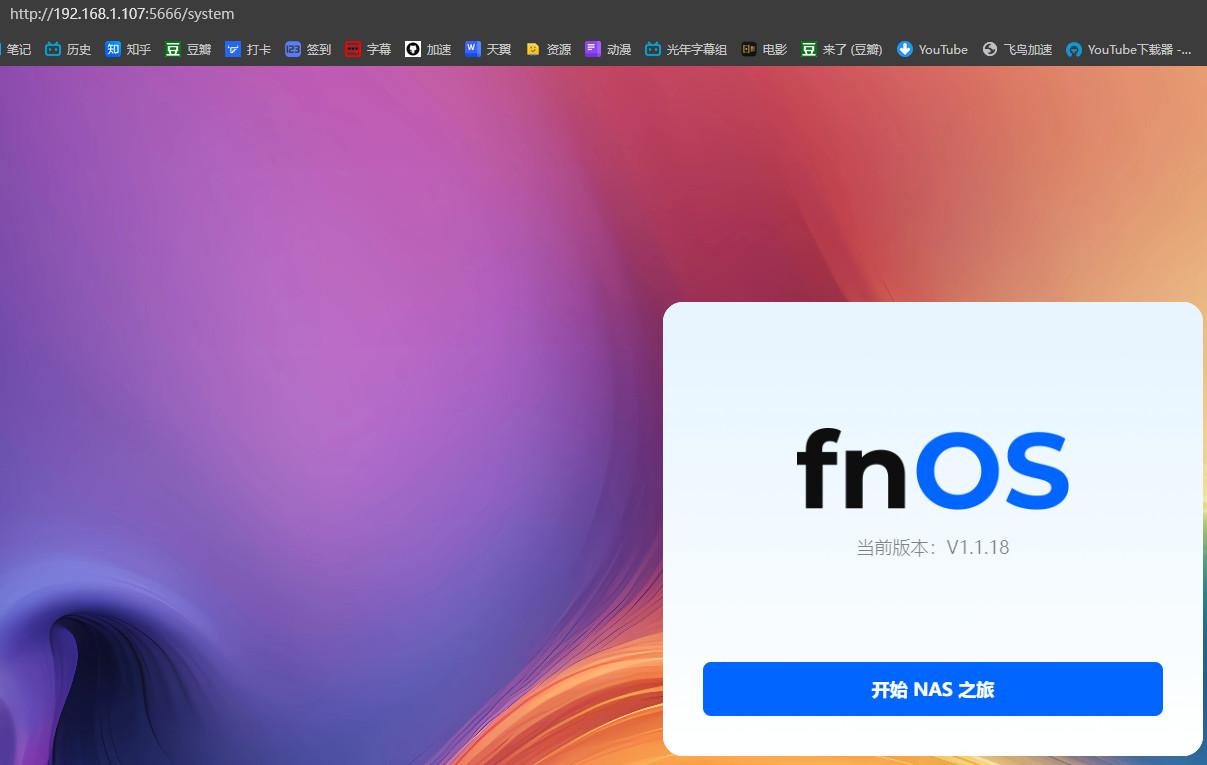Image resolution: width=1207 pixels, height=765 pixels.
Task: Open the 动漫 bookmark
Action: 608,49
